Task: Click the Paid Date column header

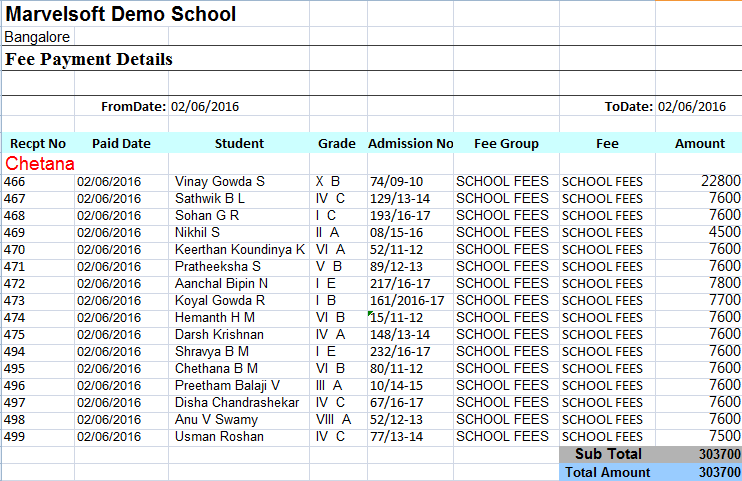Action: pos(121,143)
